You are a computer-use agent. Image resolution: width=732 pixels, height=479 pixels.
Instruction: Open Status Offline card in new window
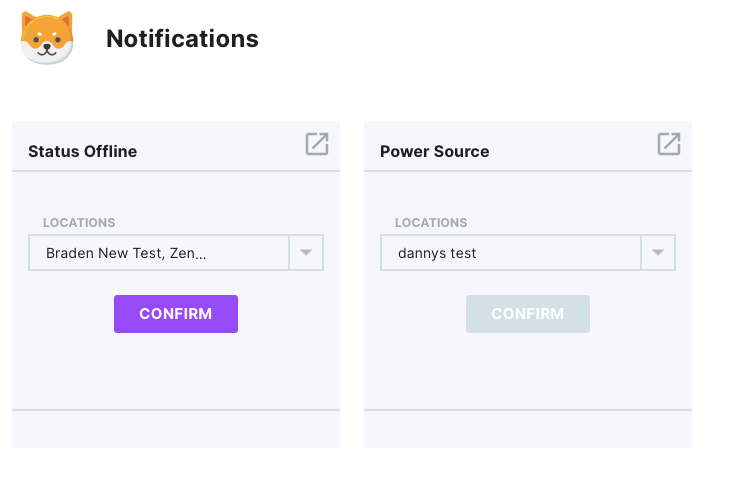[317, 144]
